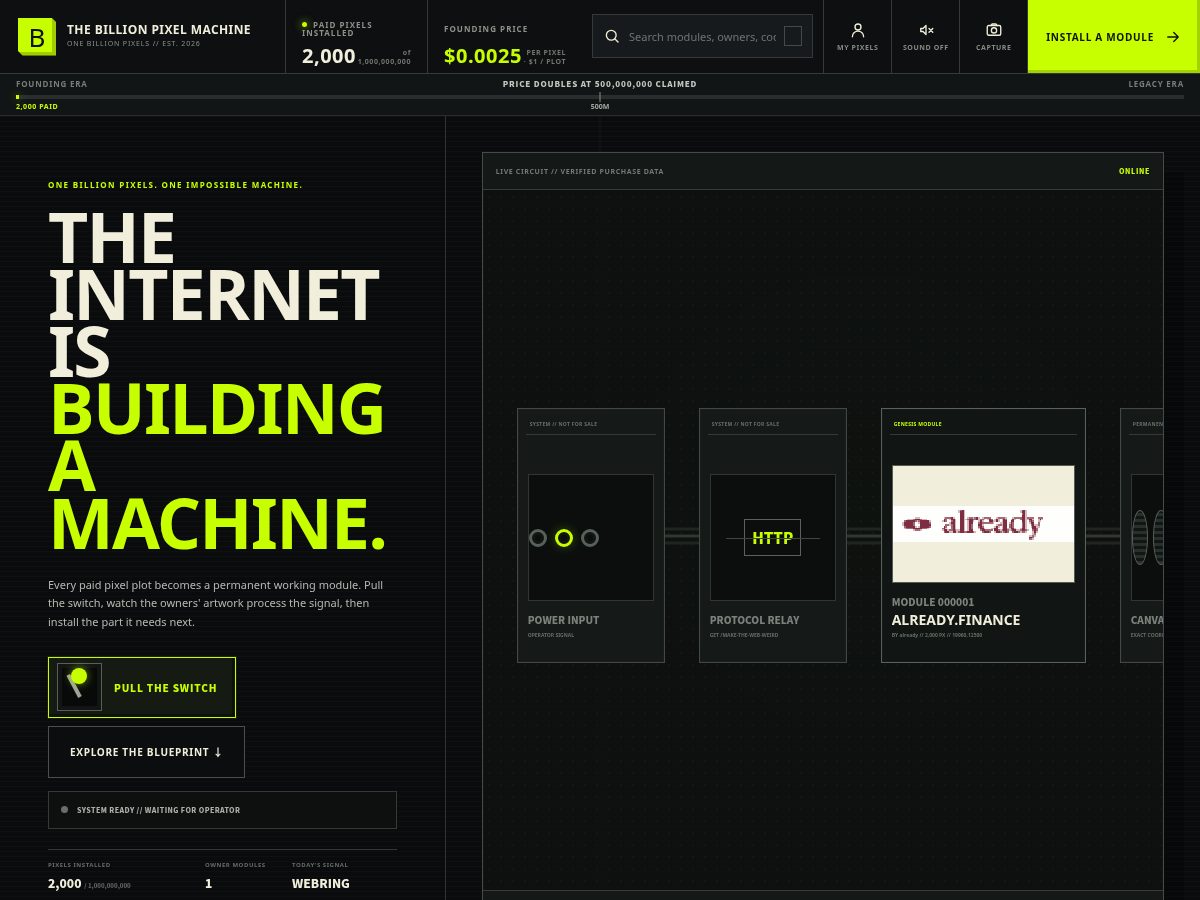The width and height of the screenshot is (1200, 900).
Task: Click the 'MODULE 000001' label
Action: click(933, 602)
